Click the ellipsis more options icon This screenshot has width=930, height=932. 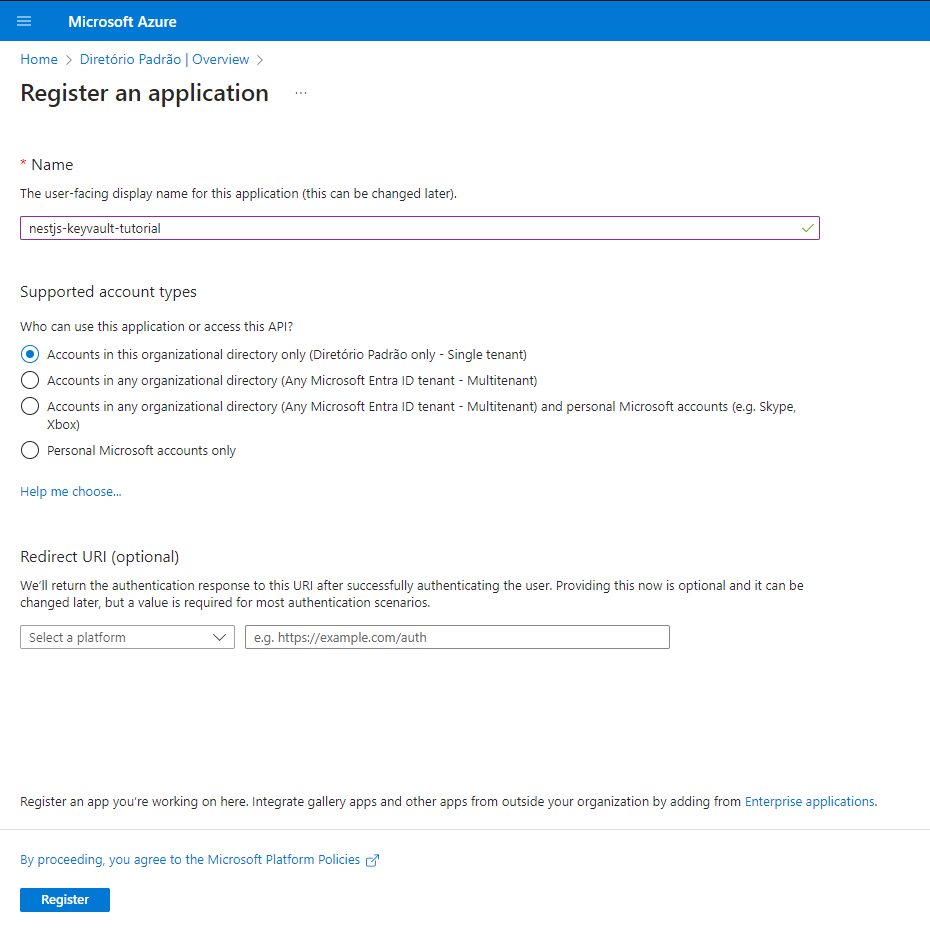click(301, 93)
